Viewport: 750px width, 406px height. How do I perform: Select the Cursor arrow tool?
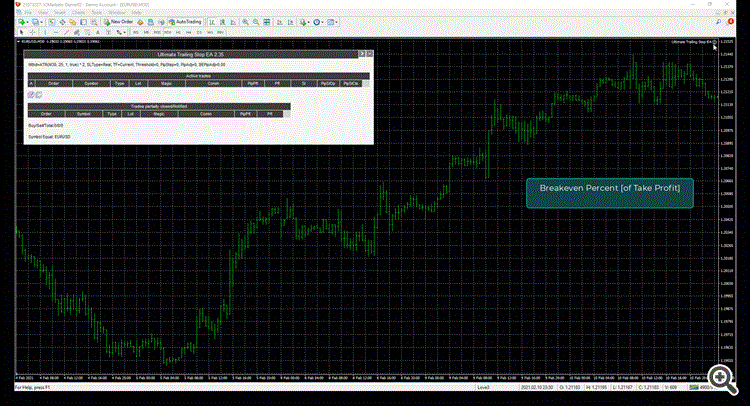click(x=21, y=33)
